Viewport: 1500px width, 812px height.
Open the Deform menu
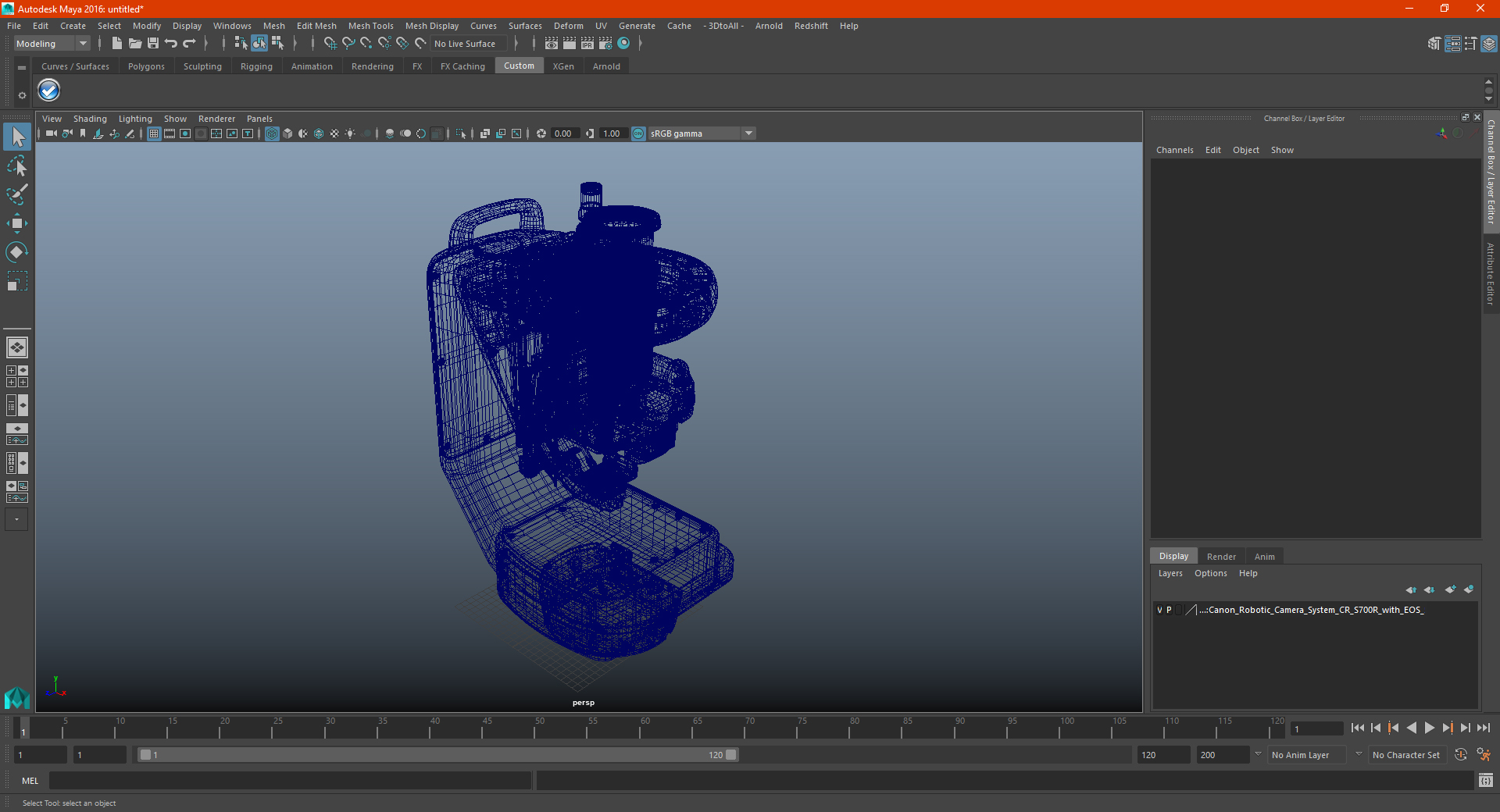point(568,26)
